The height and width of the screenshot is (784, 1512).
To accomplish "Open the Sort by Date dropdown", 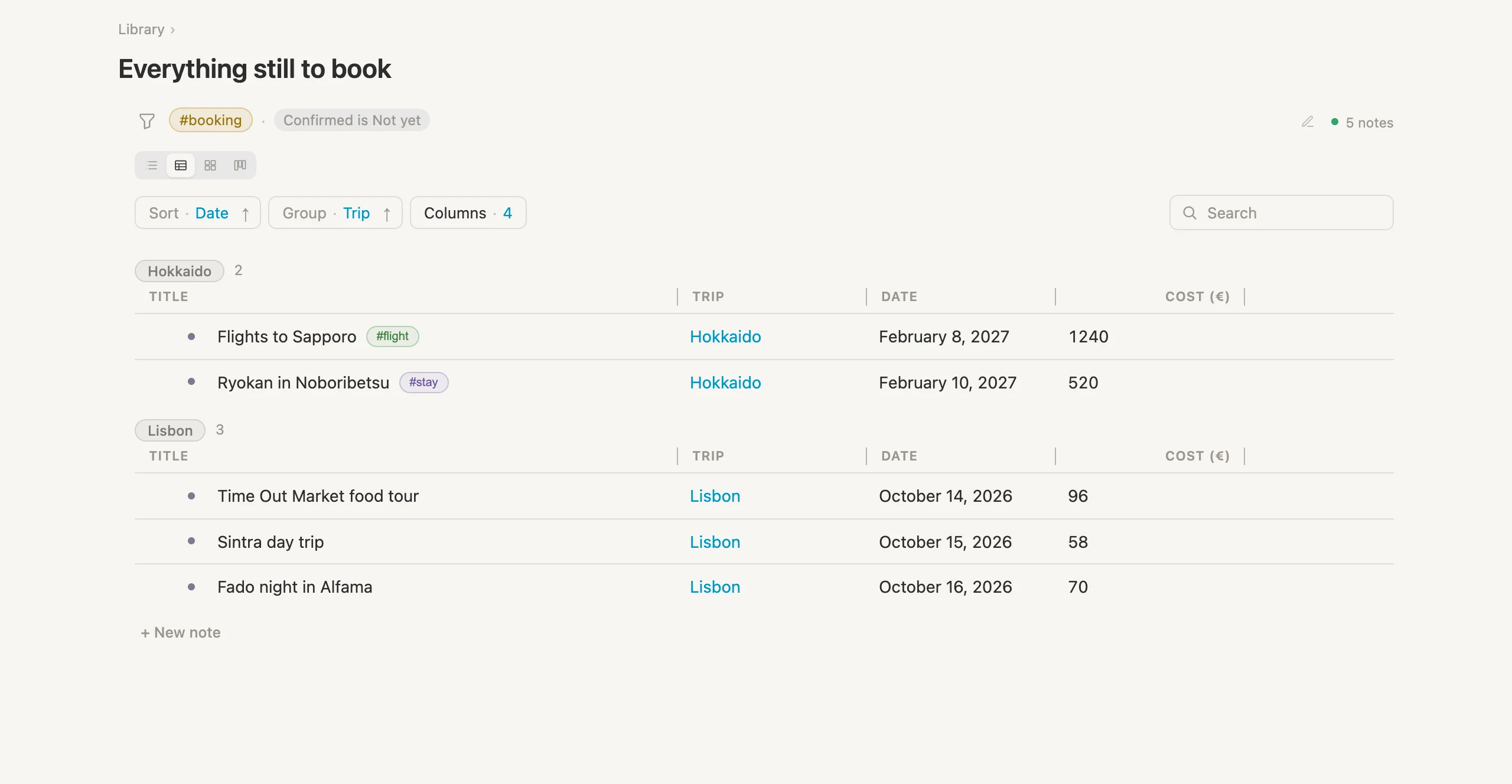I will click(x=197, y=213).
